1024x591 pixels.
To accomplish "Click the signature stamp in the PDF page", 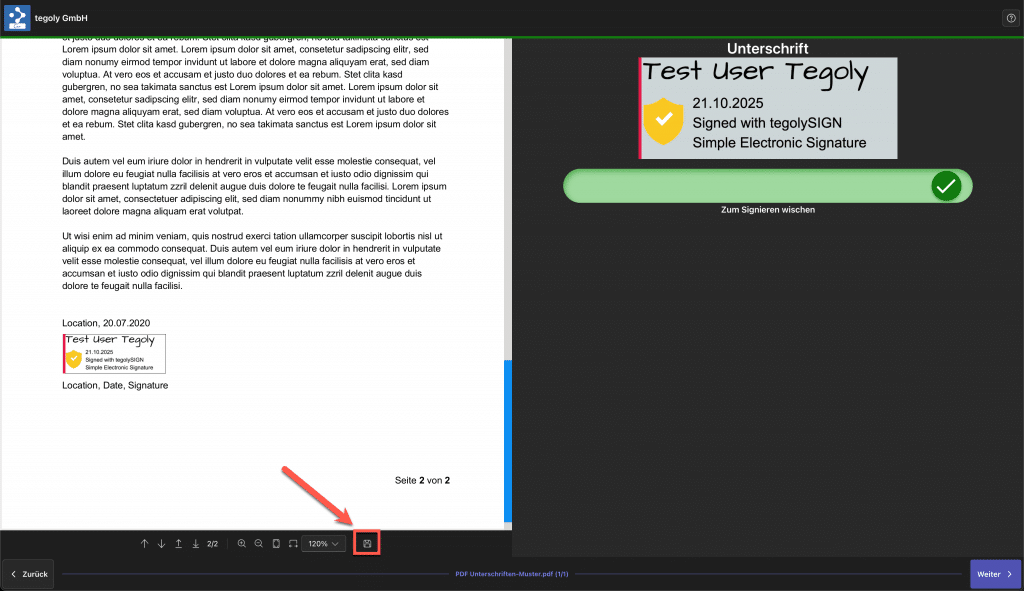I will pyautogui.click(x=114, y=354).
